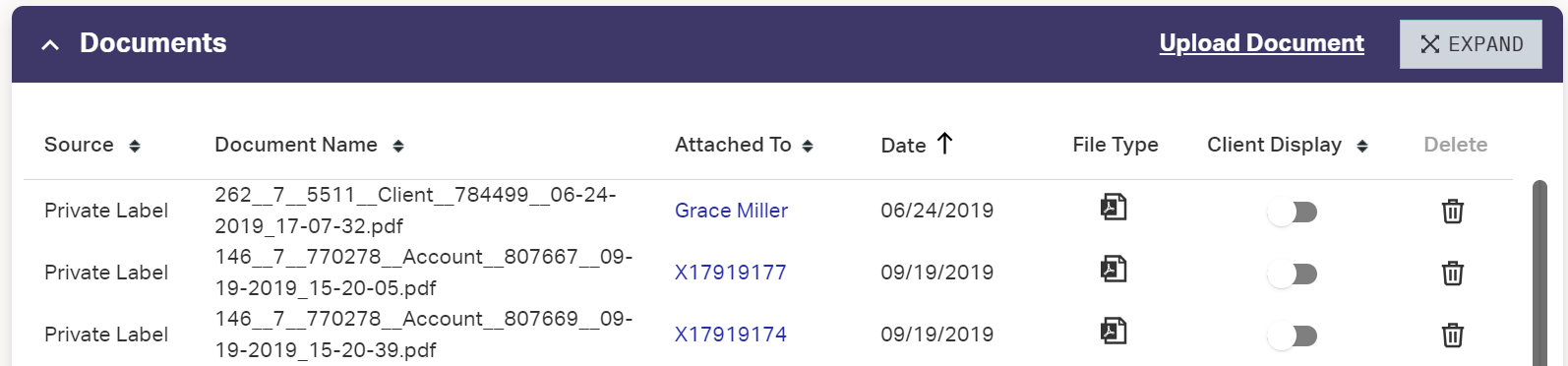Toggle Client Display for Grace Miller document

coord(1293,213)
